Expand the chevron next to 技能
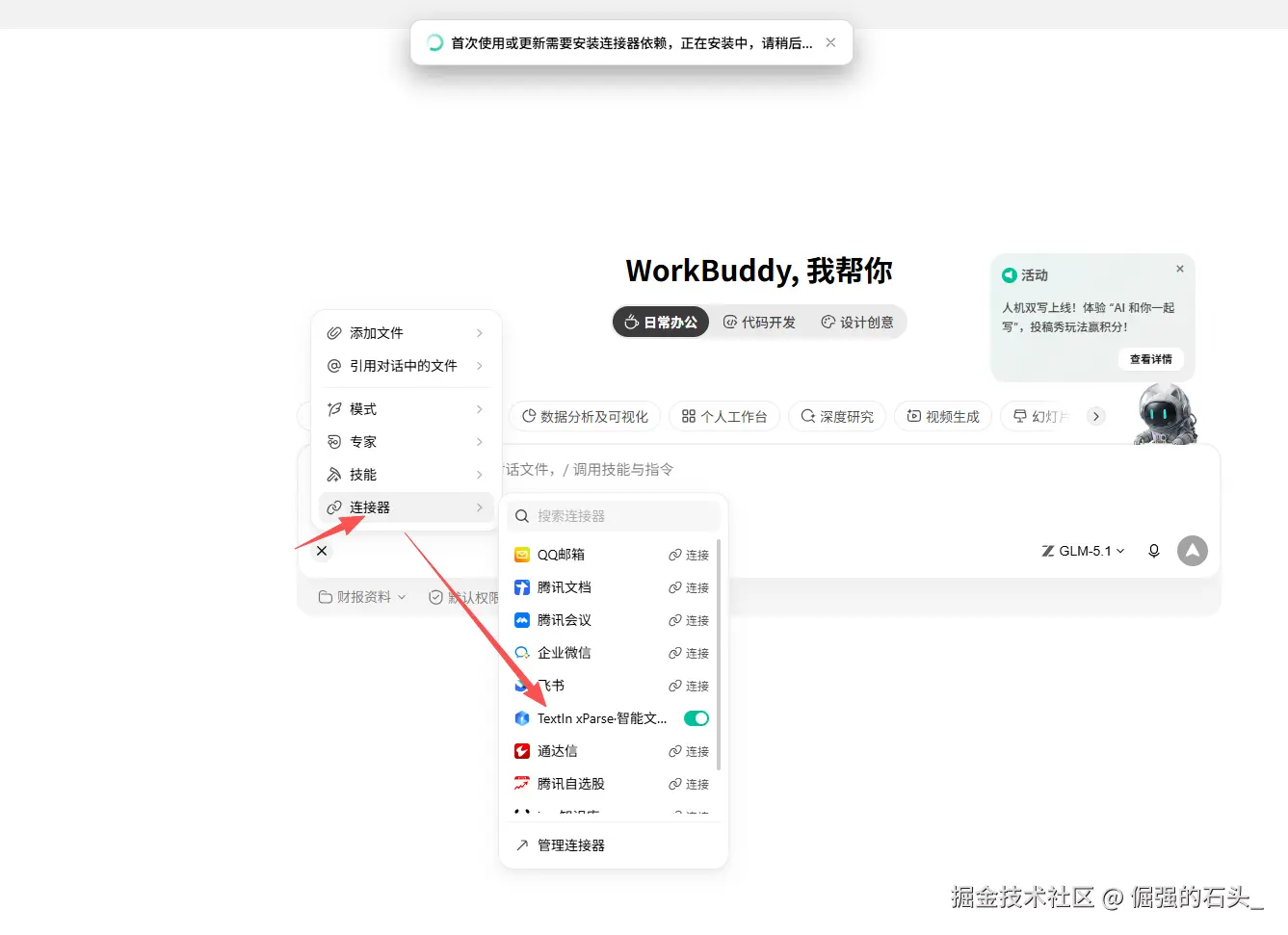The image size is (1288, 935). click(480, 475)
